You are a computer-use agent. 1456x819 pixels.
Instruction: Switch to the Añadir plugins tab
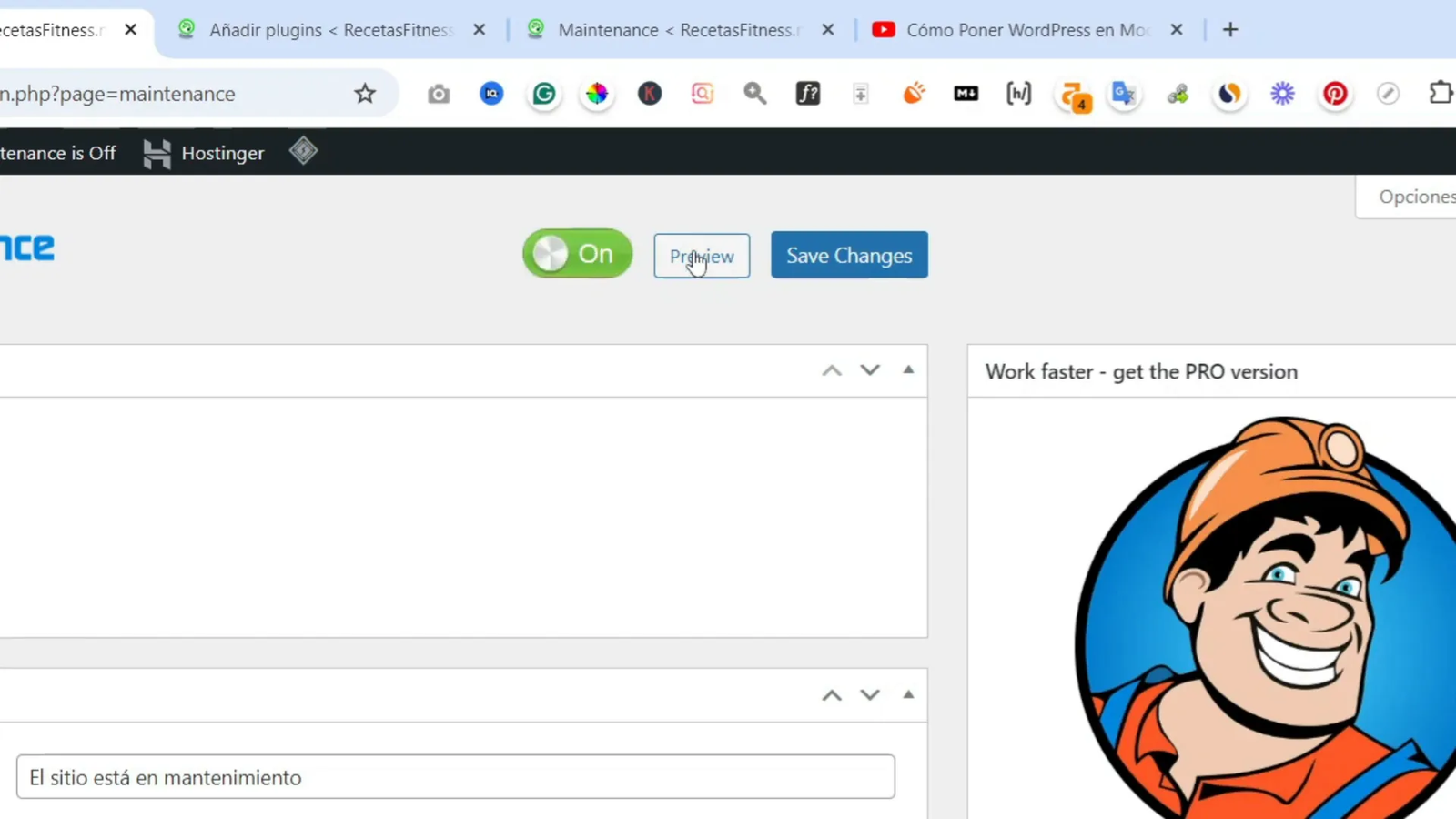(318, 29)
